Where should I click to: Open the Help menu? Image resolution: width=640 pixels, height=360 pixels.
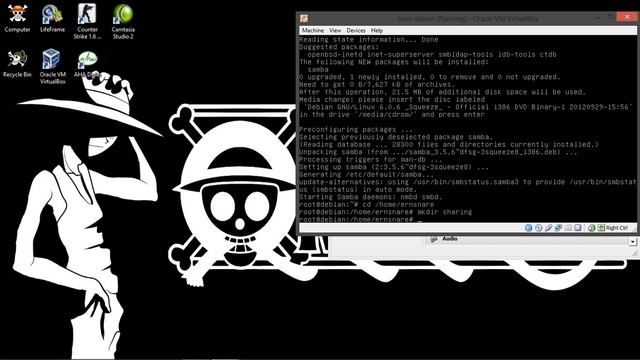(x=376, y=30)
